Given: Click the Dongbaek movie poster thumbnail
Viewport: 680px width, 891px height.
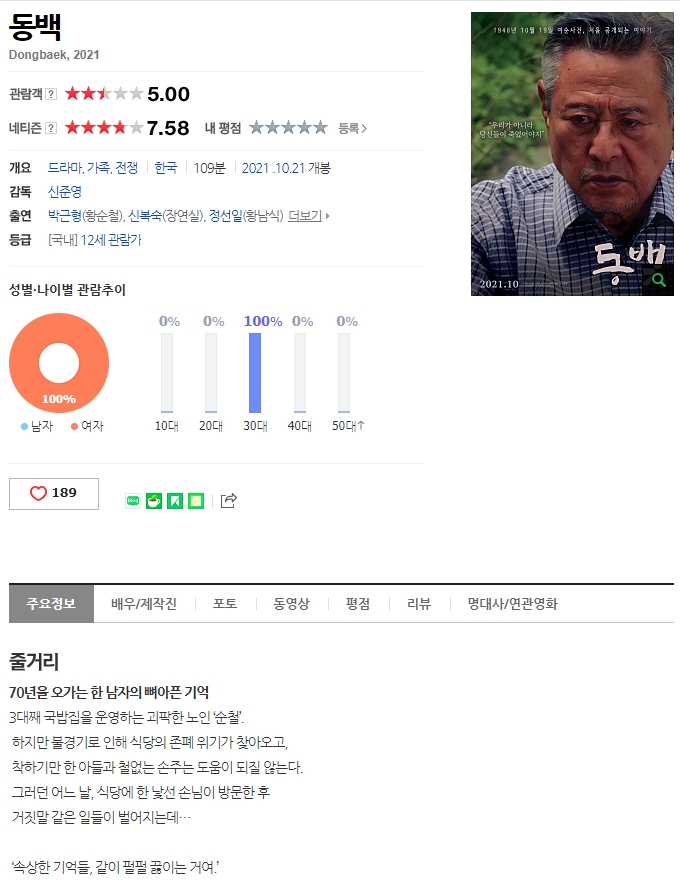Looking at the screenshot, I should tap(572, 154).
